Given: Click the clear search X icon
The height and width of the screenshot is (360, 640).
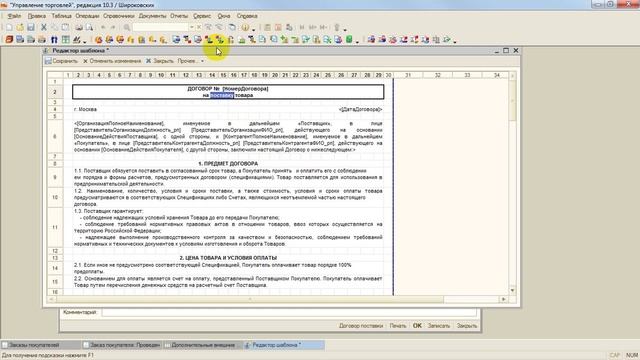Looking at the screenshot, I should point(199,27).
